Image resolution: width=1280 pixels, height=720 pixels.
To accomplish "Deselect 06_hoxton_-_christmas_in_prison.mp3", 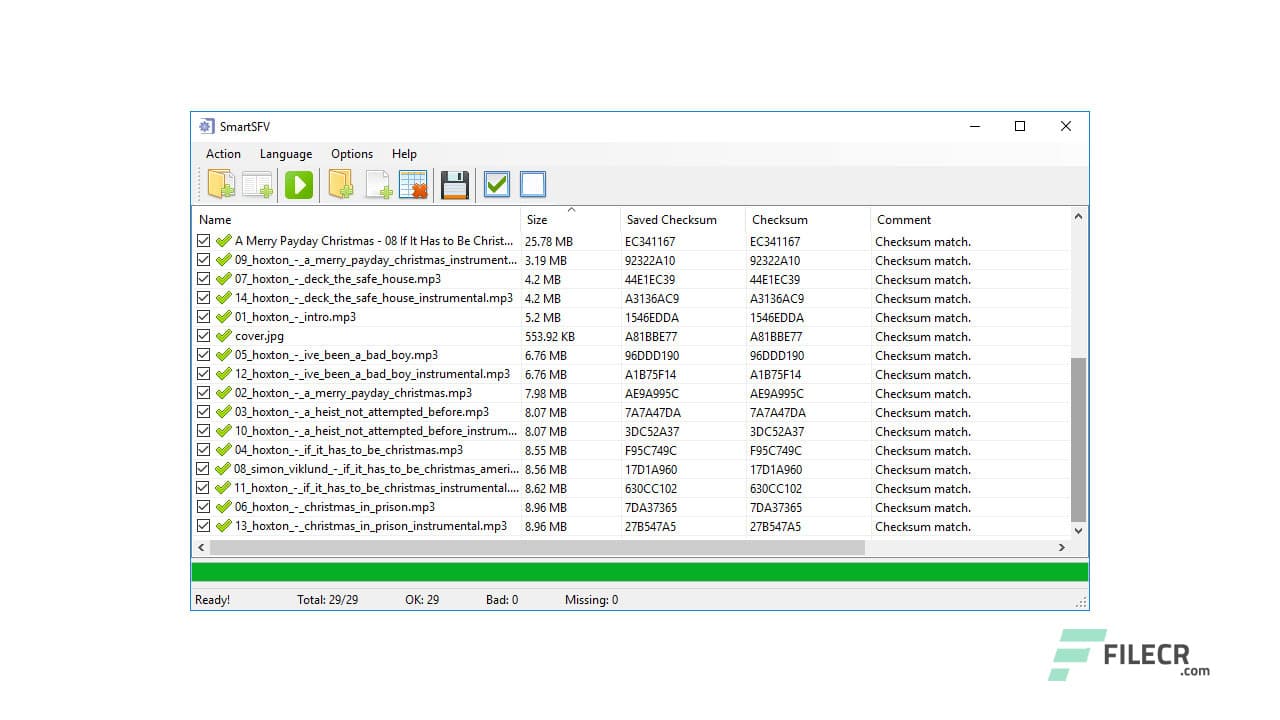I will 203,507.
